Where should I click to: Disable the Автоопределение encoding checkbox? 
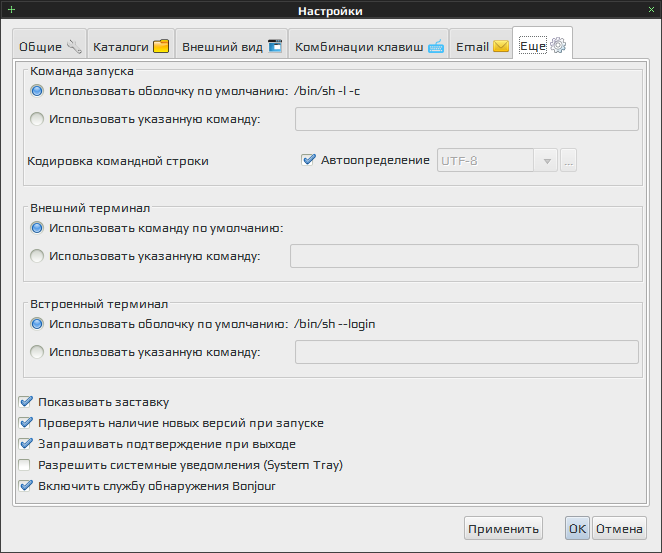(309, 160)
